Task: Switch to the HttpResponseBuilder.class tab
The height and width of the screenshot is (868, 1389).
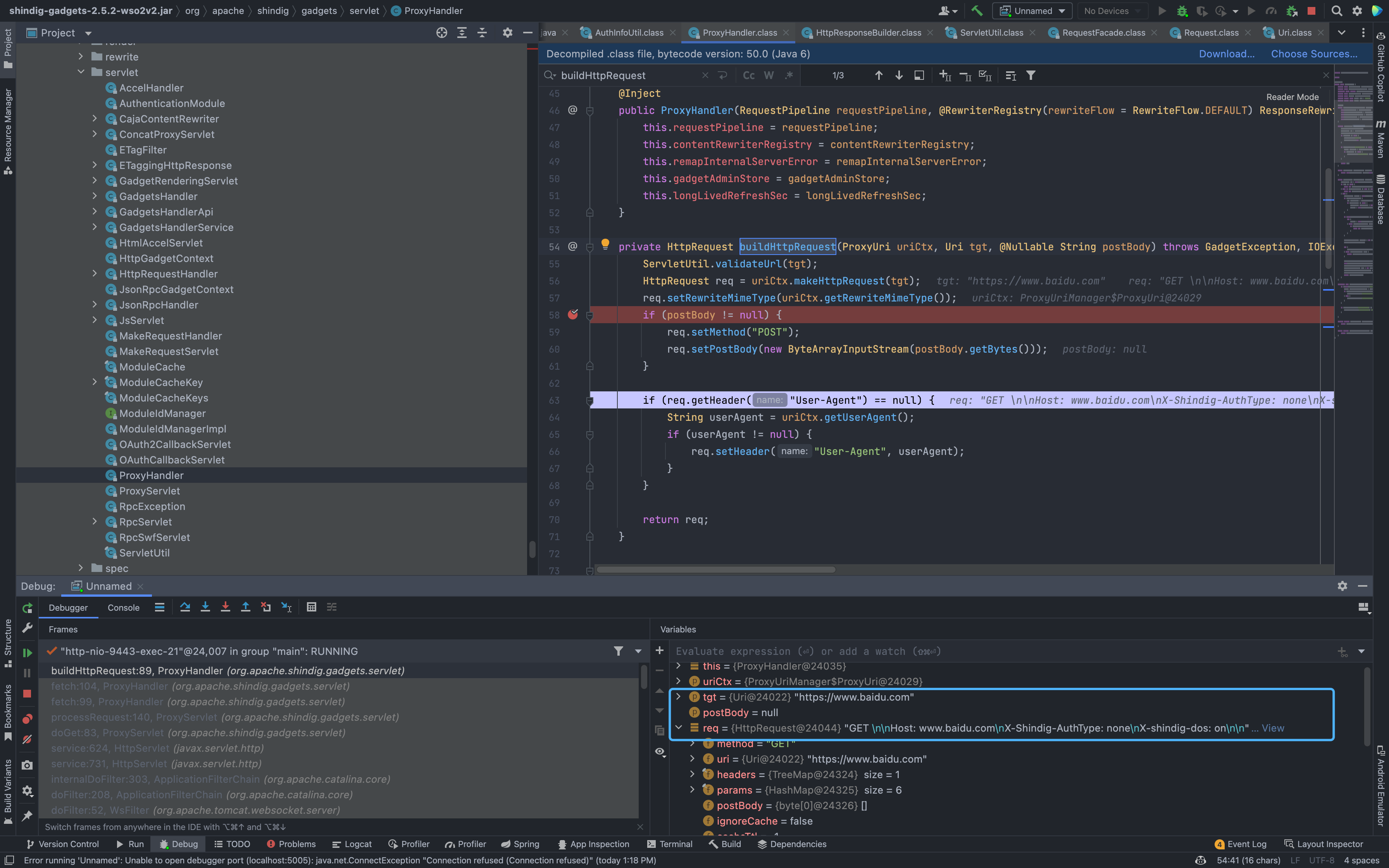Action: pyautogui.click(x=868, y=33)
